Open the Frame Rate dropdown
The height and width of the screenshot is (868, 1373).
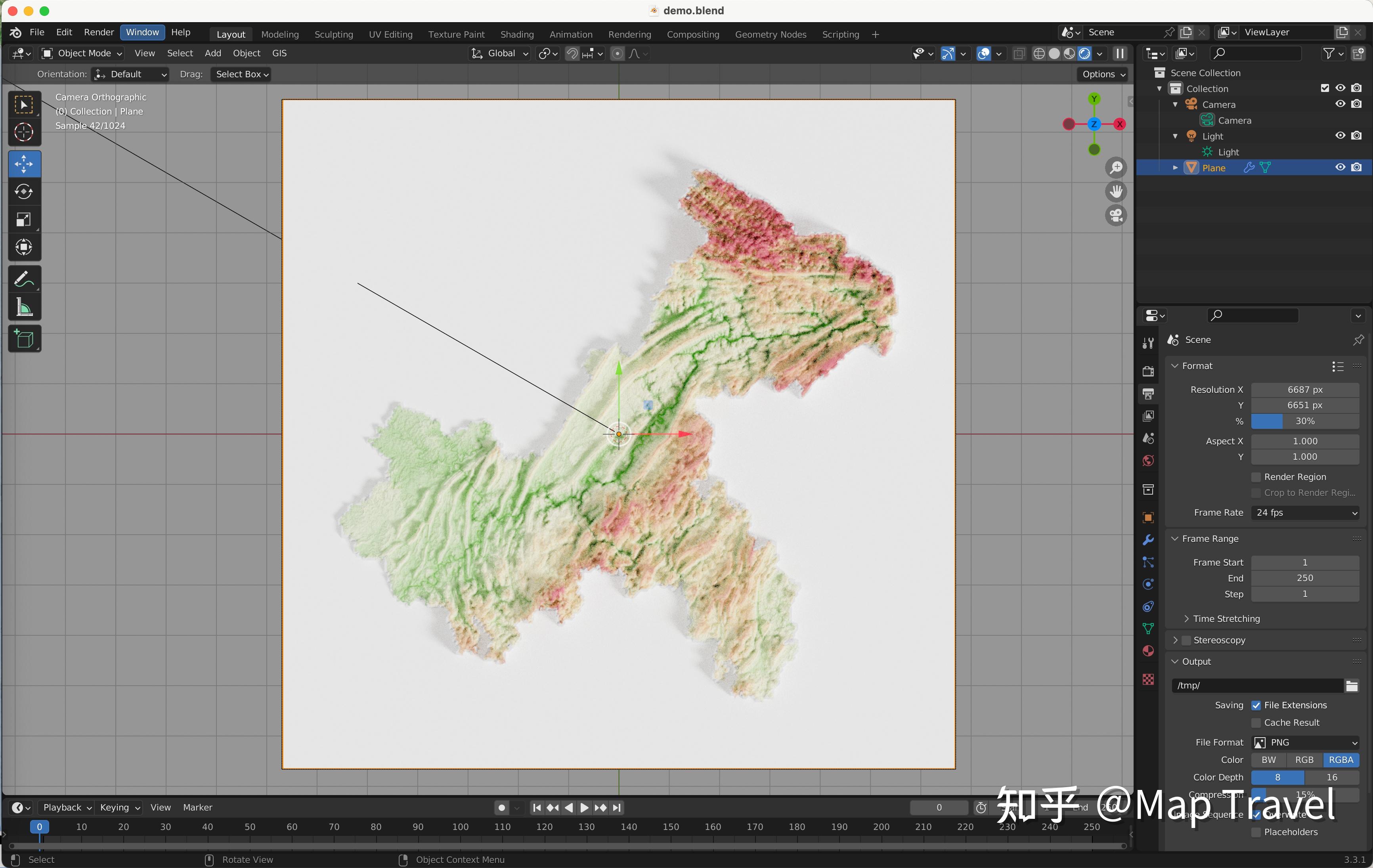point(1304,513)
